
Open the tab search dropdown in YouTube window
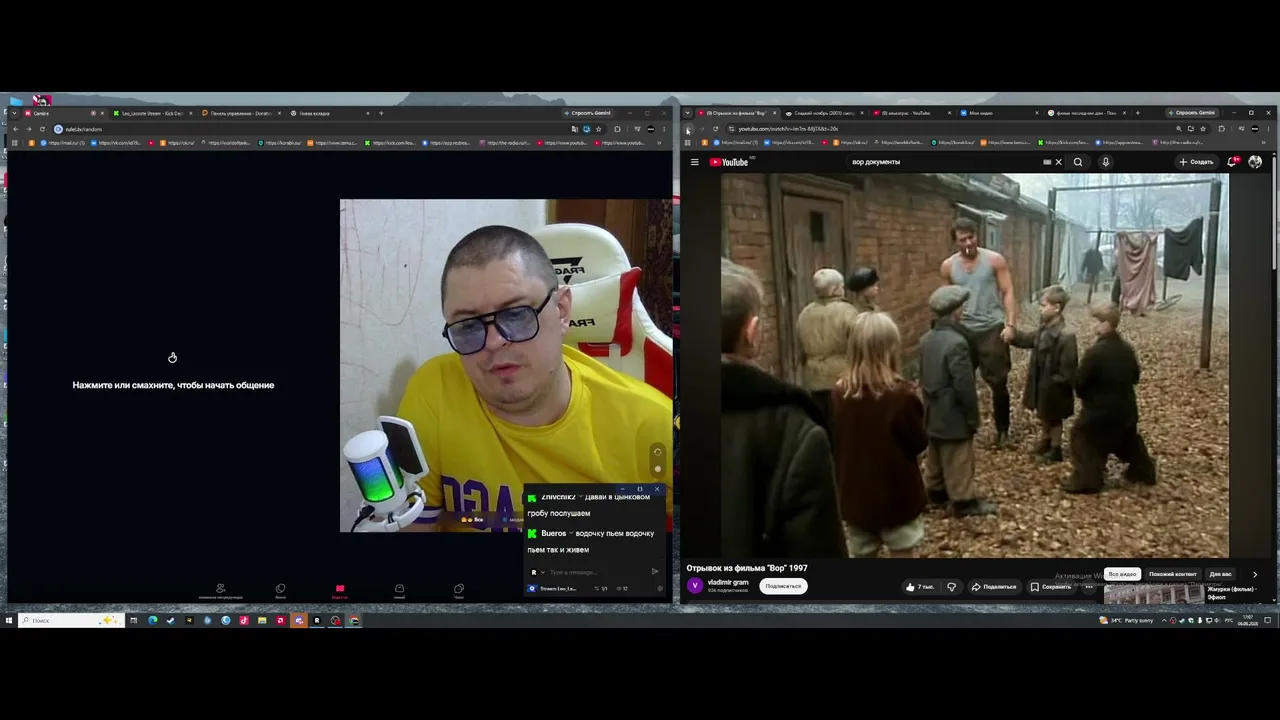click(687, 113)
